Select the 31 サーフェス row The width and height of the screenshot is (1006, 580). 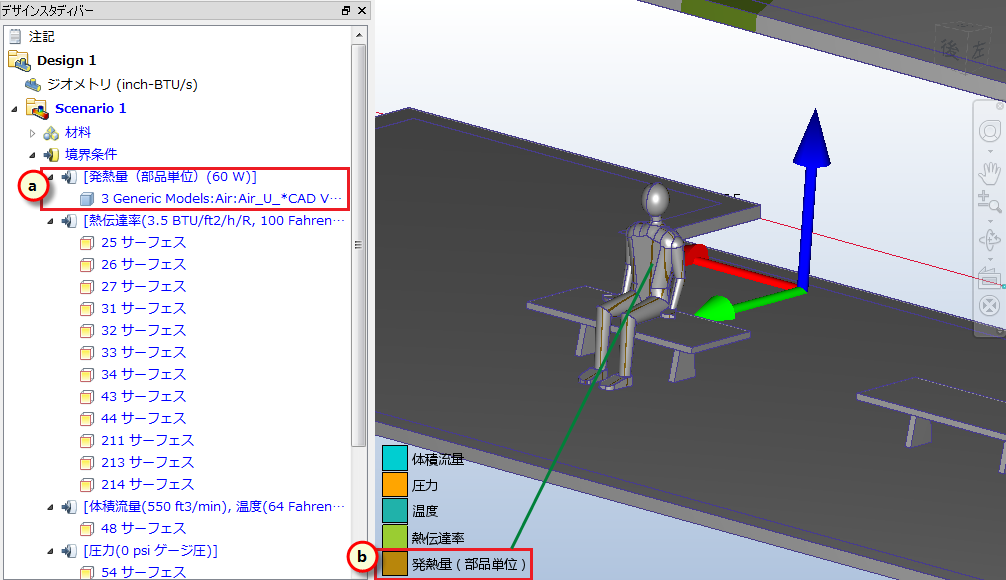coord(133,309)
